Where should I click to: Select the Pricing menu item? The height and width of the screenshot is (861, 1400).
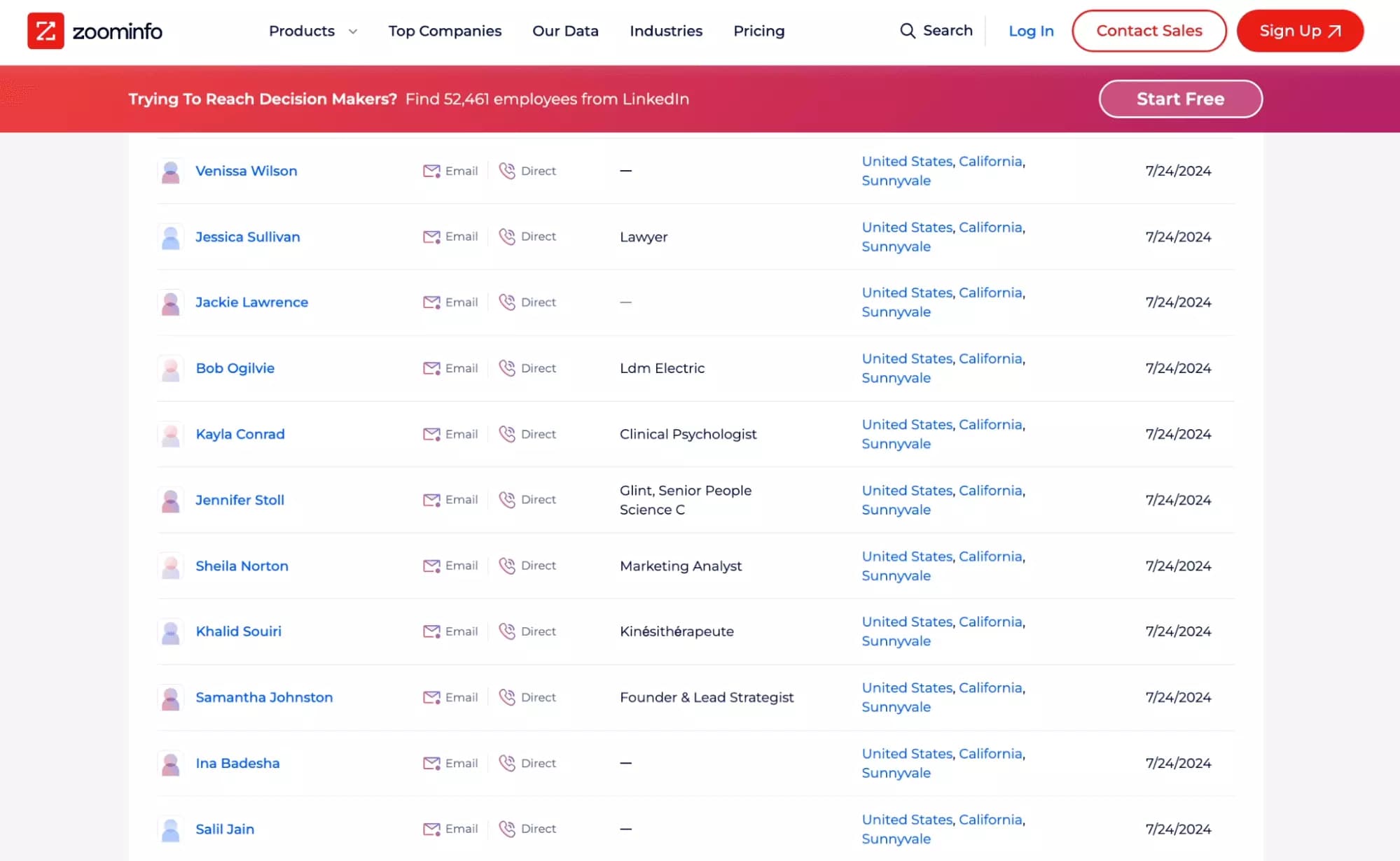(x=758, y=31)
